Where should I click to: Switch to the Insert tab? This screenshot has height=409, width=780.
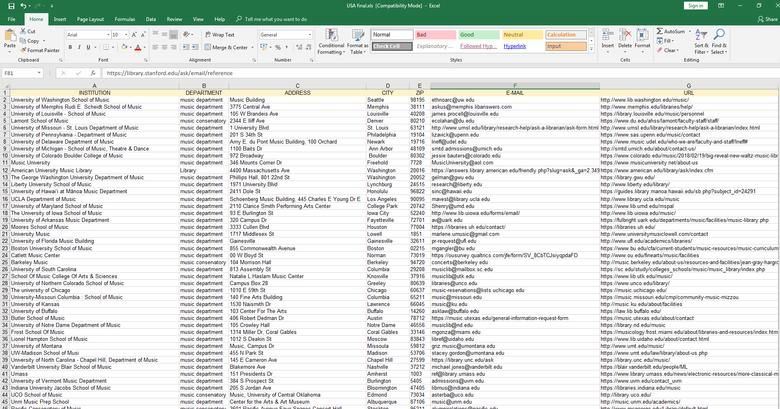(x=60, y=19)
